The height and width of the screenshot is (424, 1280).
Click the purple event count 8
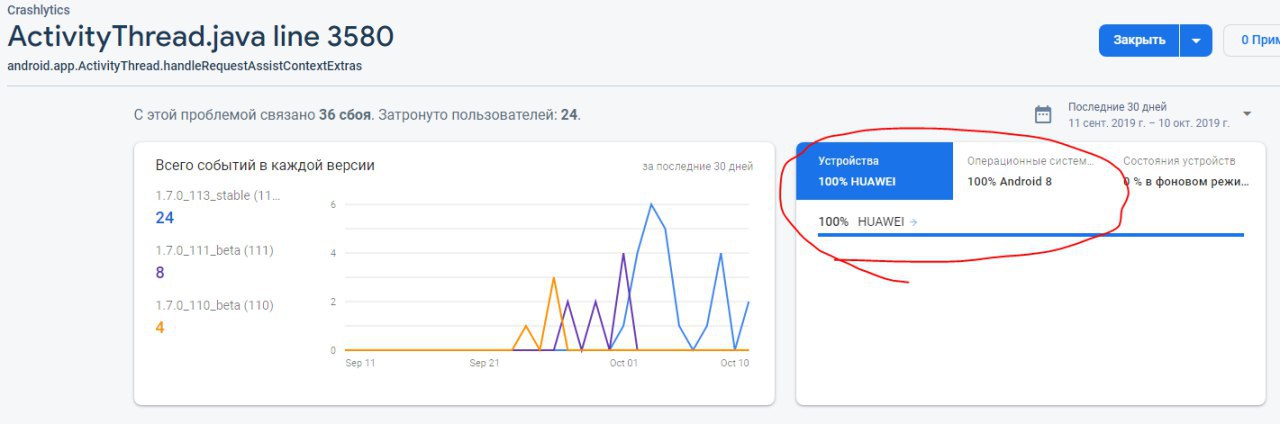tap(160, 272)
